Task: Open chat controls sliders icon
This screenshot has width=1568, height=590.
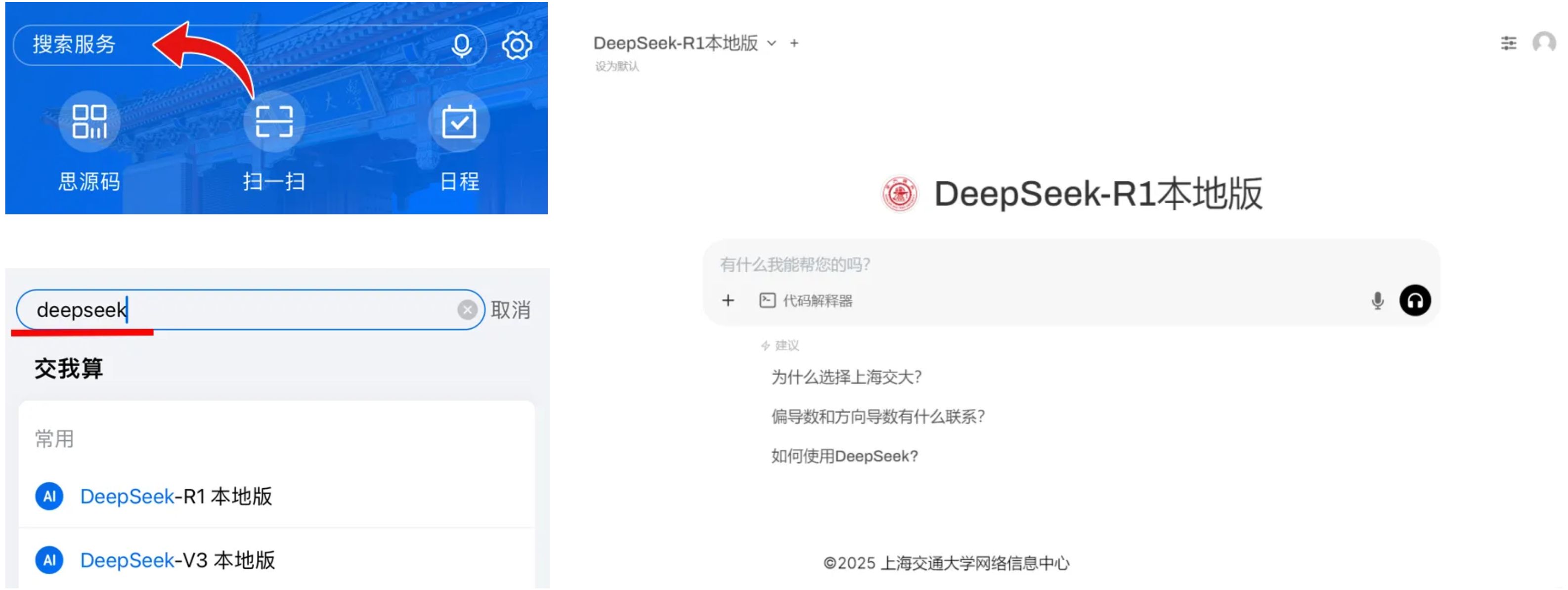Action: coord(1508,43)
